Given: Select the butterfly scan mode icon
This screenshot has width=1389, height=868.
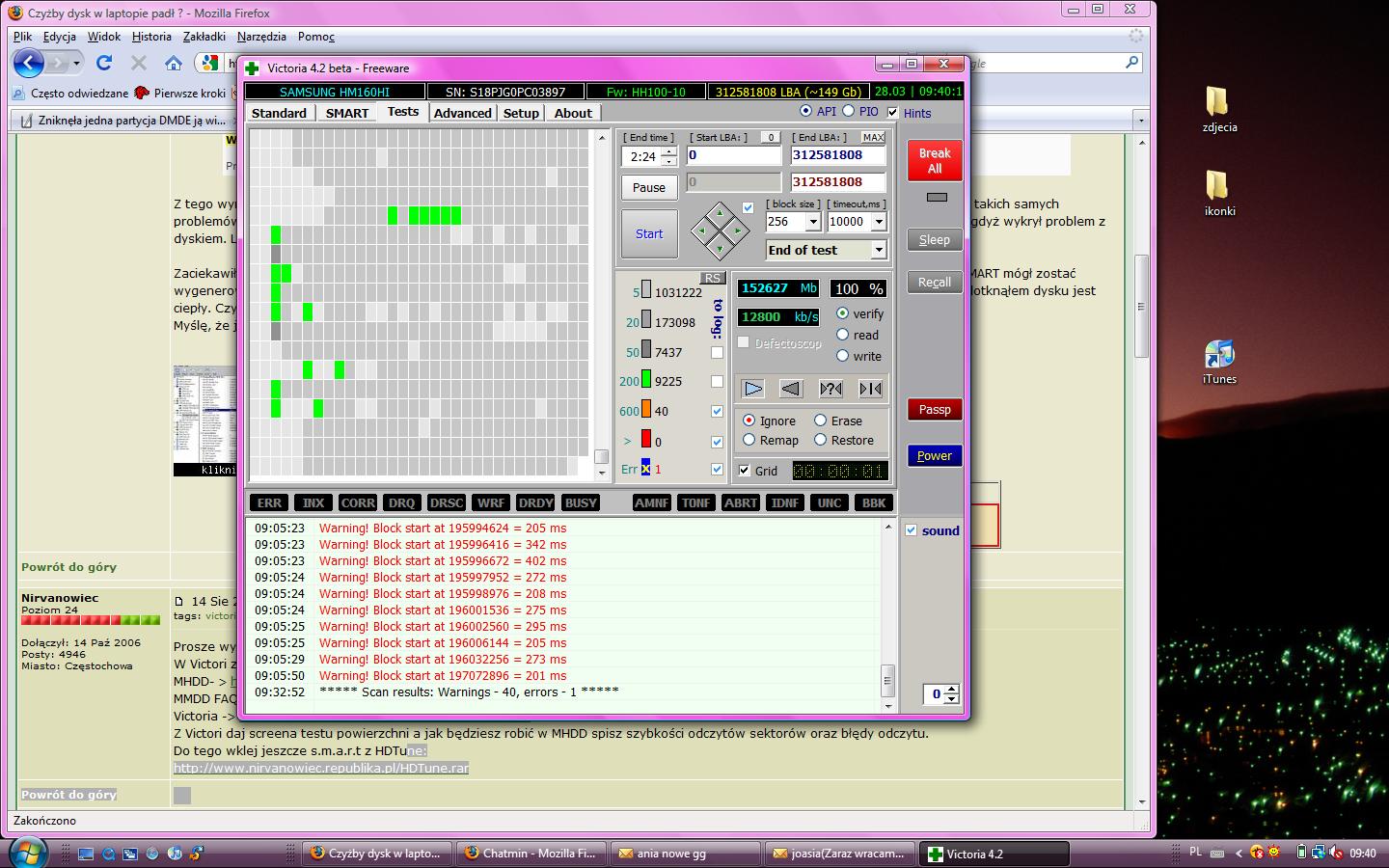Looking at the screenshot, I should 870,389.
